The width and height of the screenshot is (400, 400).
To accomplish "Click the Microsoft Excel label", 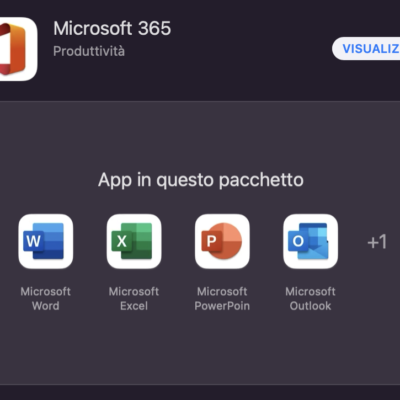I will [134, 299].
